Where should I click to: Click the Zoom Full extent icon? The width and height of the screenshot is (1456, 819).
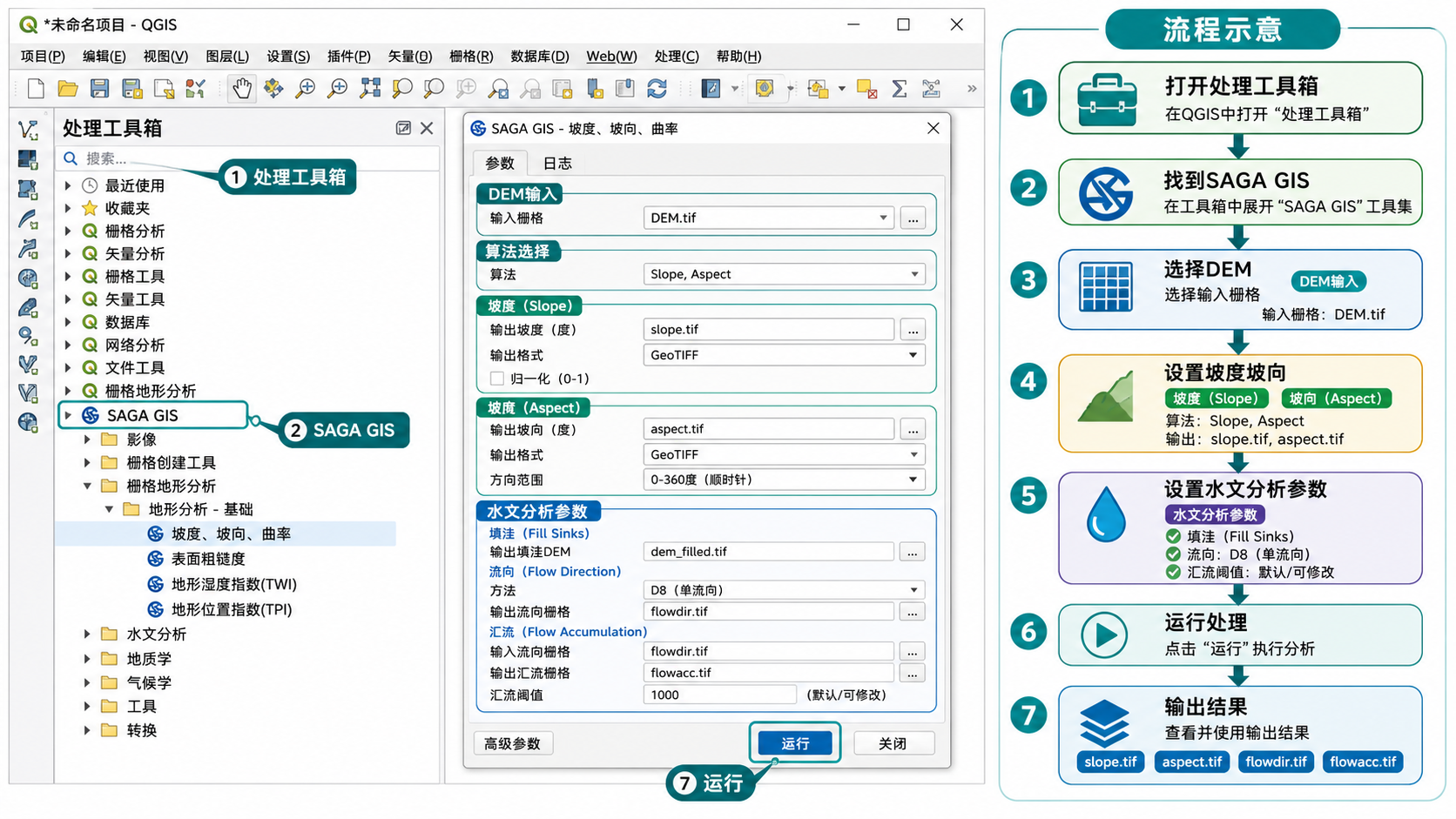(x=370, y=88)
